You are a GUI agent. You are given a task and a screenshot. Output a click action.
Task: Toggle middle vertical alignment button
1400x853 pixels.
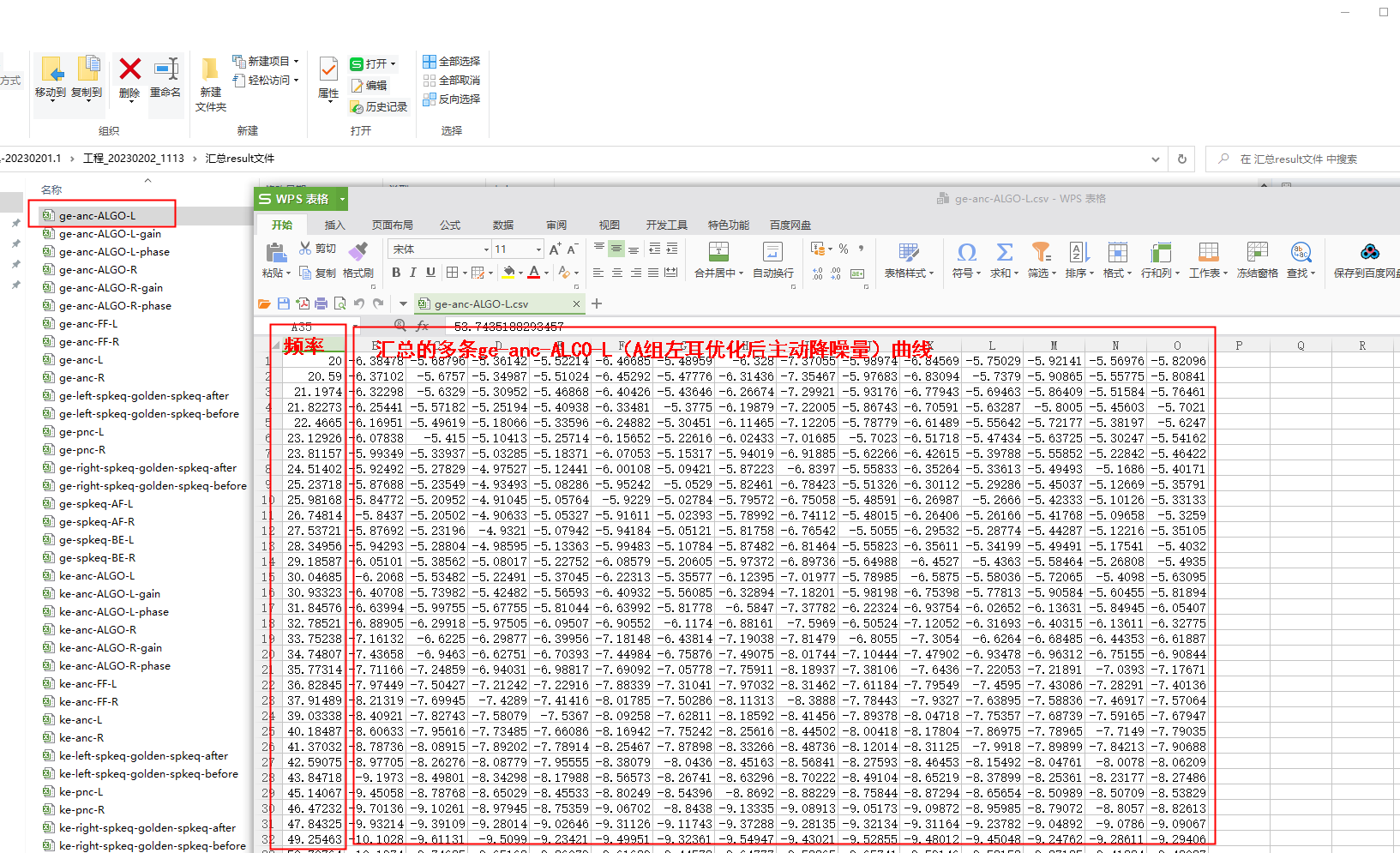pos(616,249)
